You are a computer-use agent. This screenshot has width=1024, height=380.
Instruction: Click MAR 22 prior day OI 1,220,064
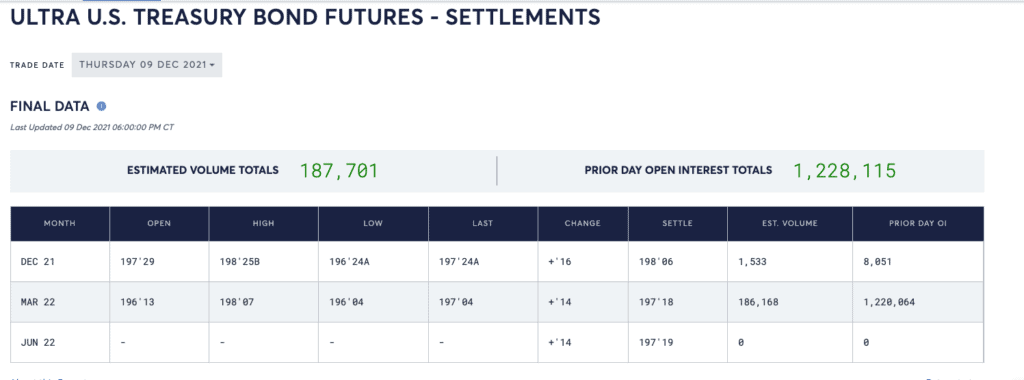click(x=889, y=302)
